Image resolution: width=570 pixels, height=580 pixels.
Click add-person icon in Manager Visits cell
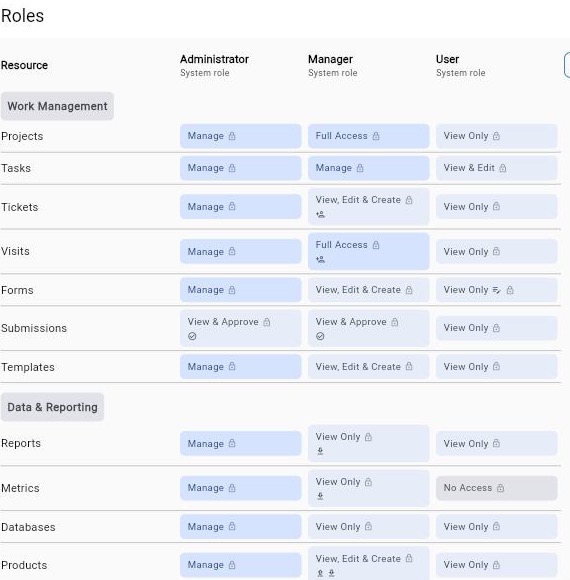(x=320, y=259)
